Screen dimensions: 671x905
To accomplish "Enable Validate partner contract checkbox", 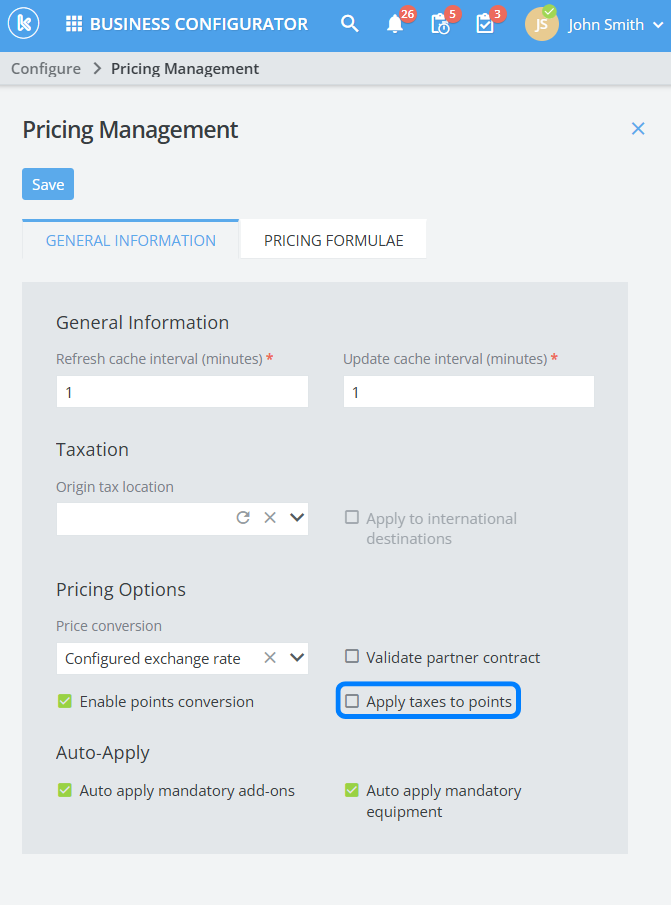I will [352, 657].
